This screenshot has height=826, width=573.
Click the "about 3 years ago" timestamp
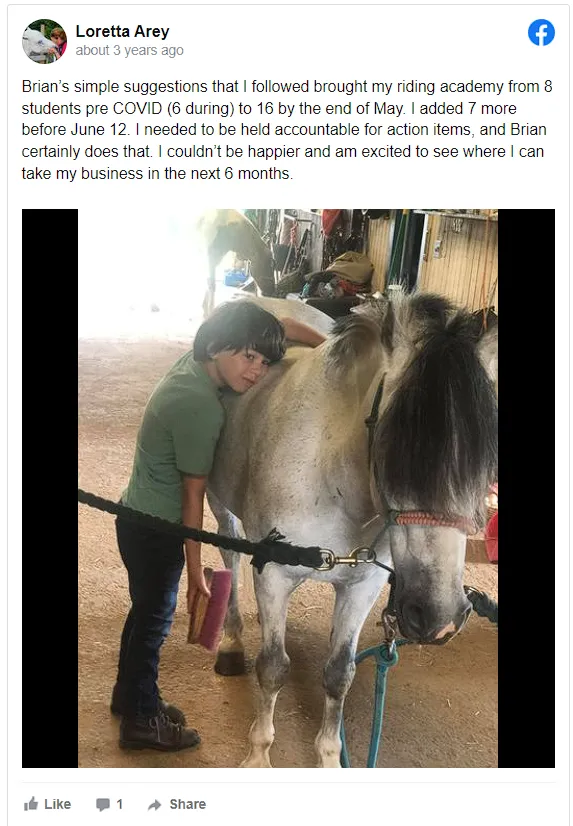(130, 51)
